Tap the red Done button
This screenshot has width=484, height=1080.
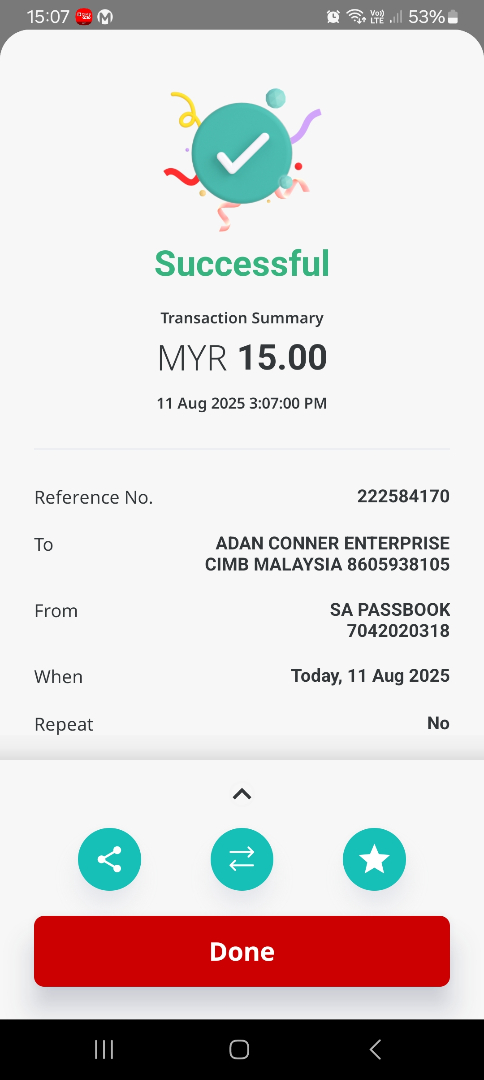tap(242, 951)
